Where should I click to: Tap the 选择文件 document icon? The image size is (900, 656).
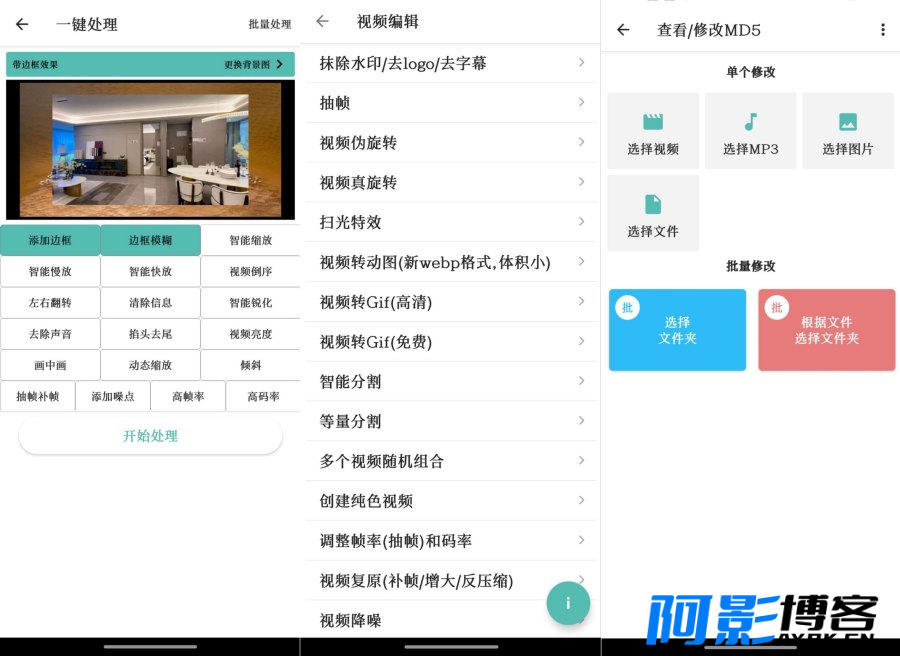coord(653,204)
